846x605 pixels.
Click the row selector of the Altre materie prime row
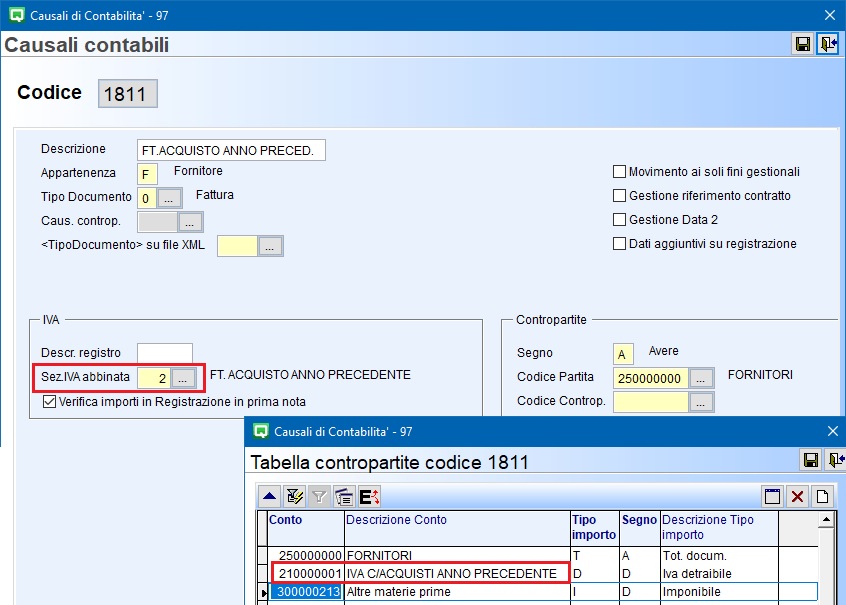click(263, 592)
